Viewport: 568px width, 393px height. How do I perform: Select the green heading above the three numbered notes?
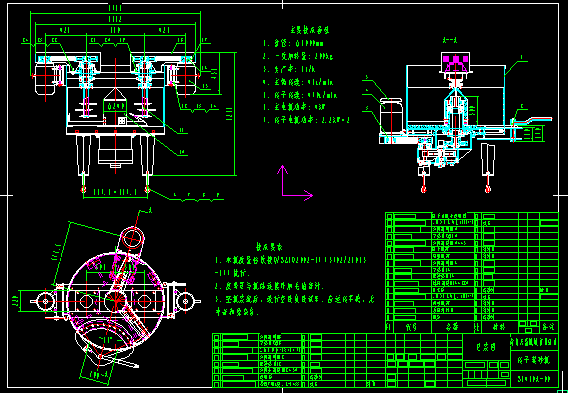click(269, 247)
